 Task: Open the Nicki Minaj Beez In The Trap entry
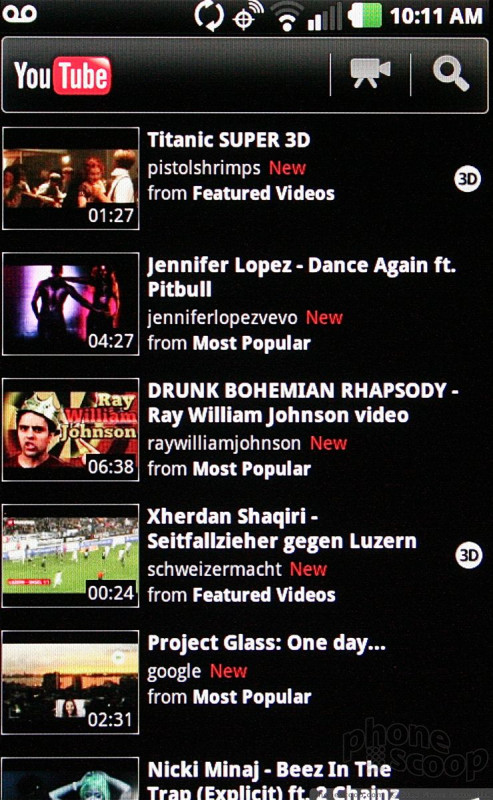click(x=246, y=779)
